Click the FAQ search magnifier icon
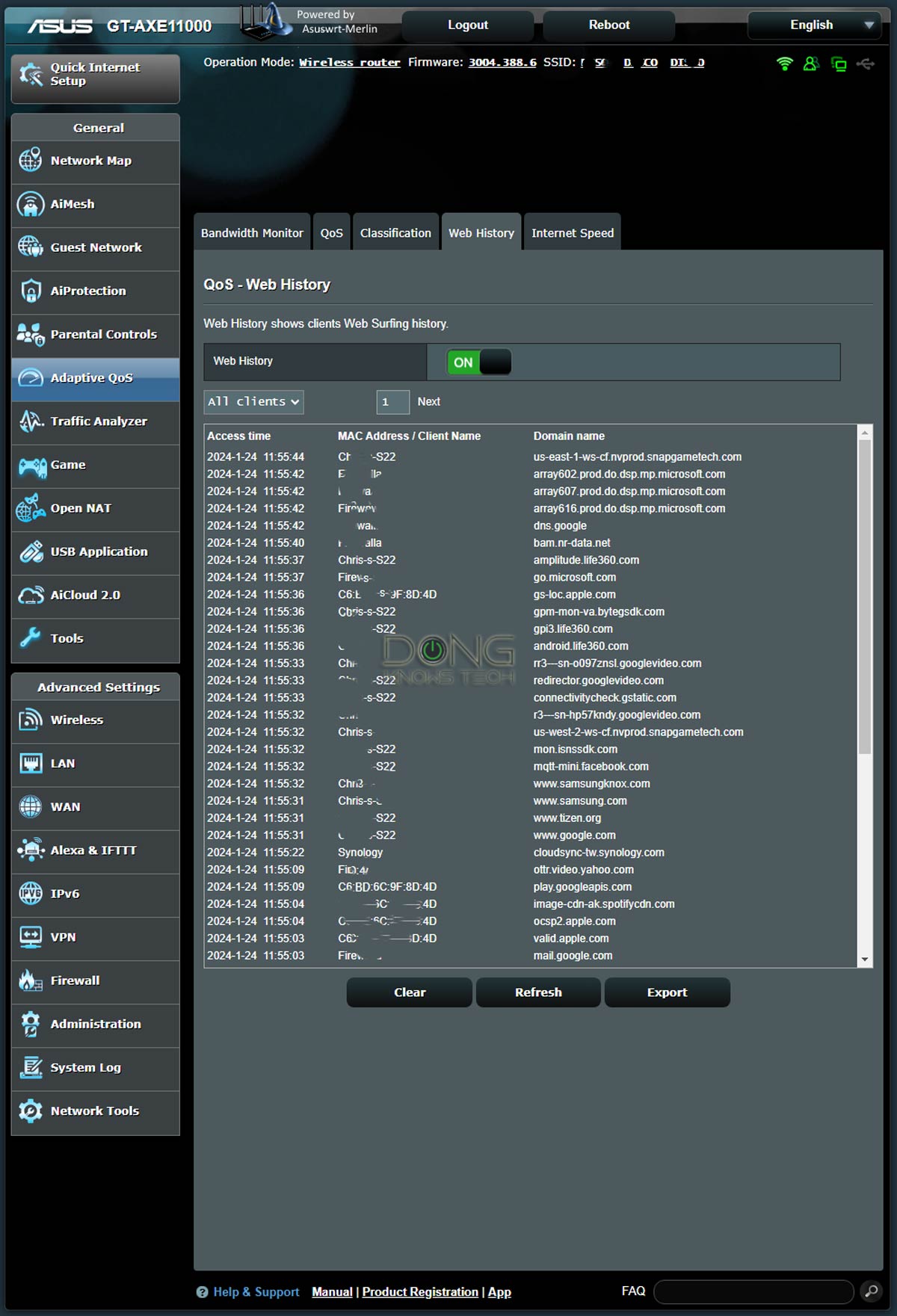897x1316 pixels. tap(871, 1291)
